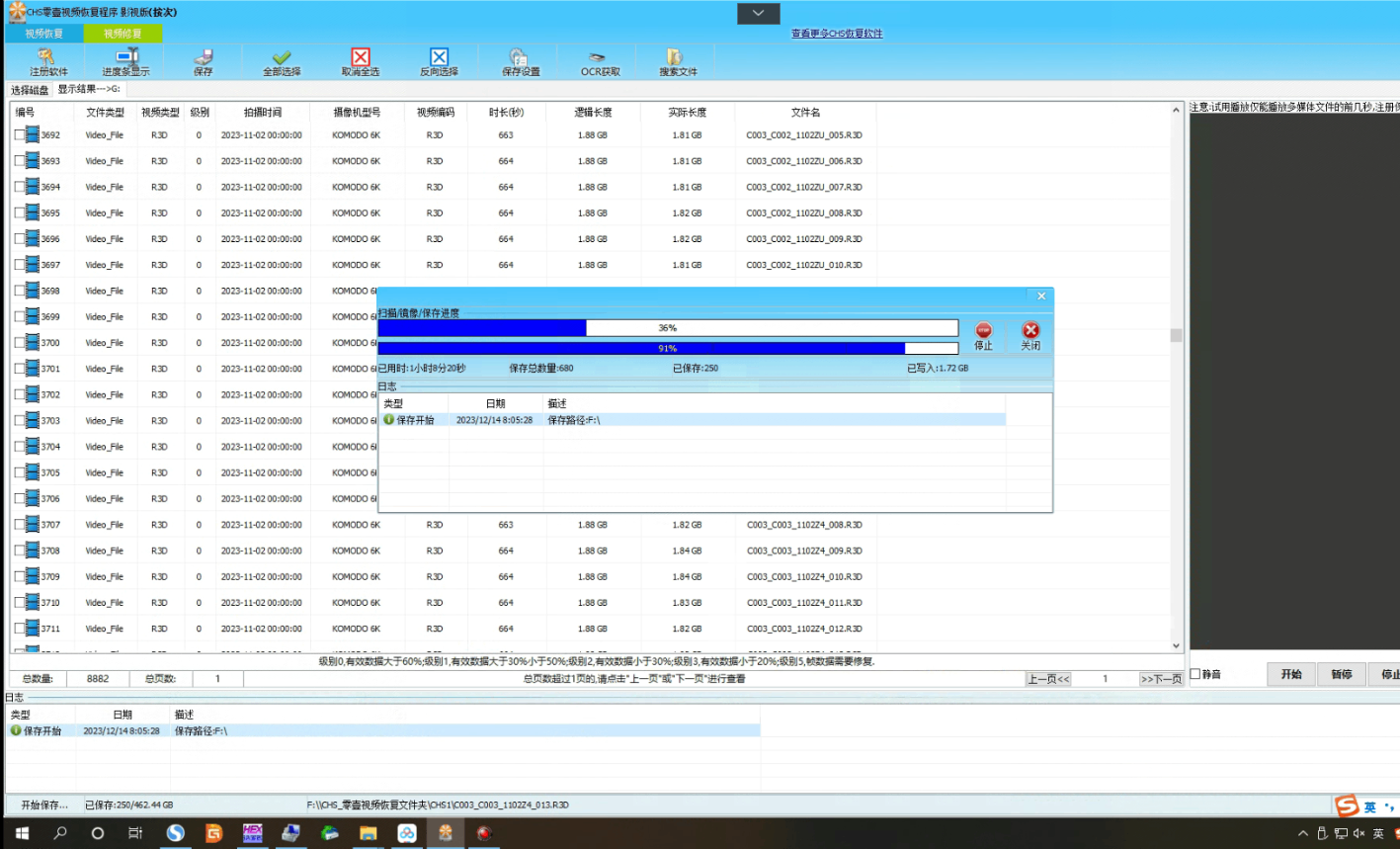Click file name C003_C002_1102ZU_005.R3D
Viewport: 1400px width, 849px height.
coord(804,134)
